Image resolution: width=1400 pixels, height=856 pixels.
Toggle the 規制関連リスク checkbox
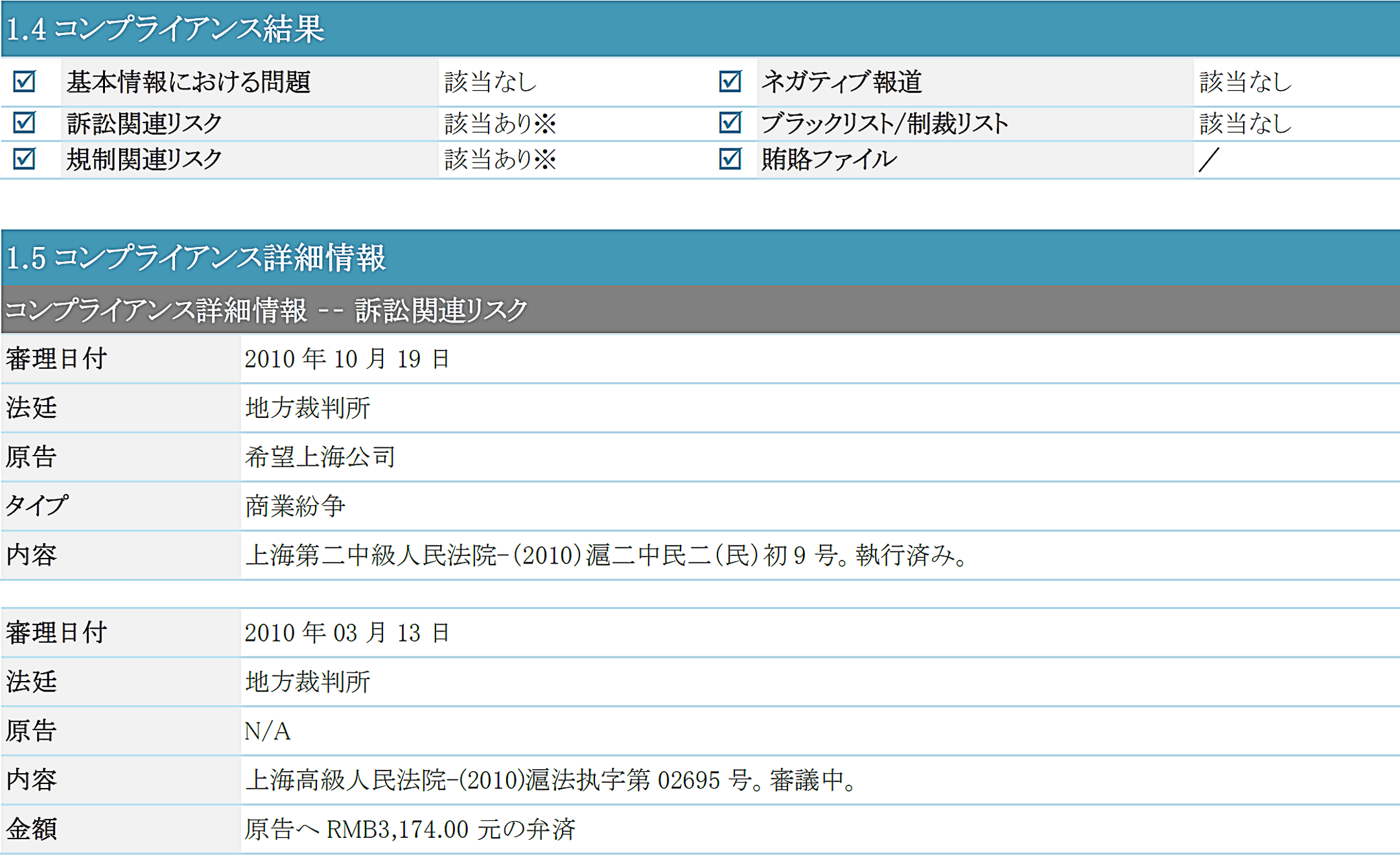pos(24,159)
